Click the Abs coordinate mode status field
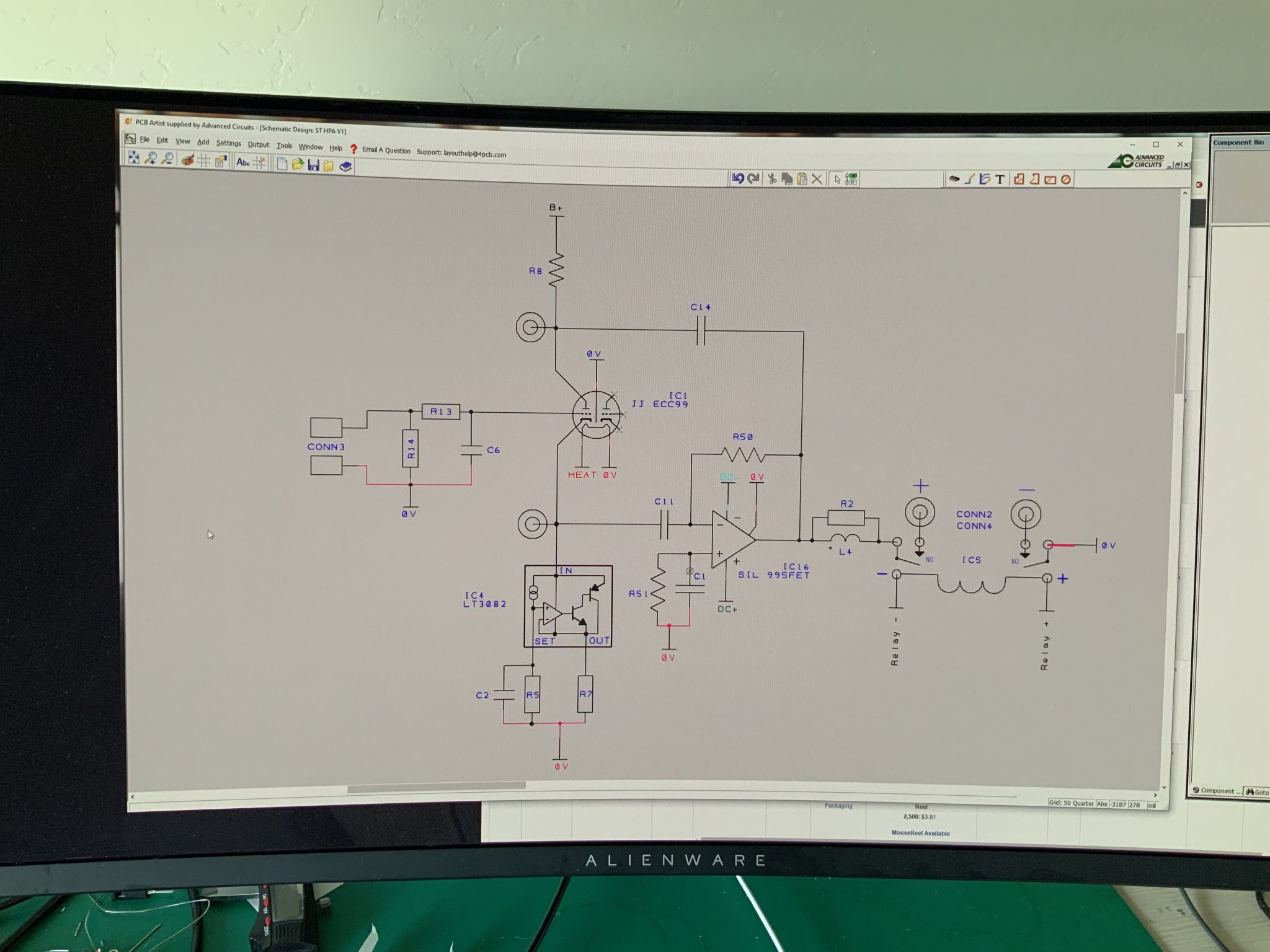Viewport: 1270px width, 952px height. (1102, 804)
